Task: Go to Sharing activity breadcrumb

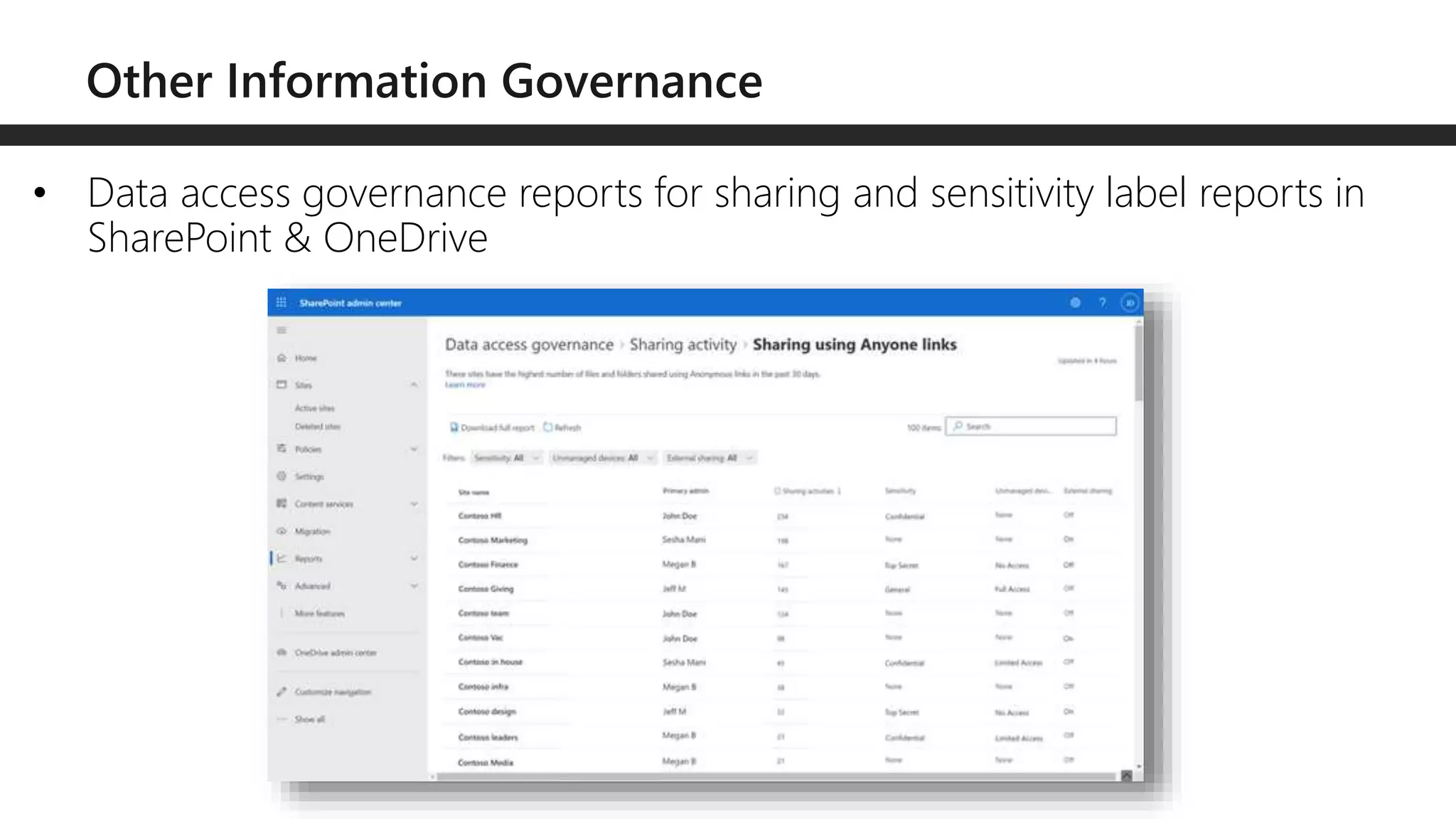Action: point(682,345)
